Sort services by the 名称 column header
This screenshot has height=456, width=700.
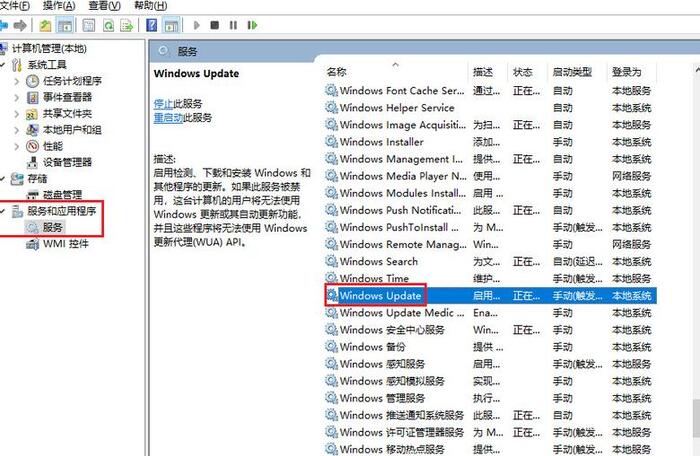pos(397,72)
